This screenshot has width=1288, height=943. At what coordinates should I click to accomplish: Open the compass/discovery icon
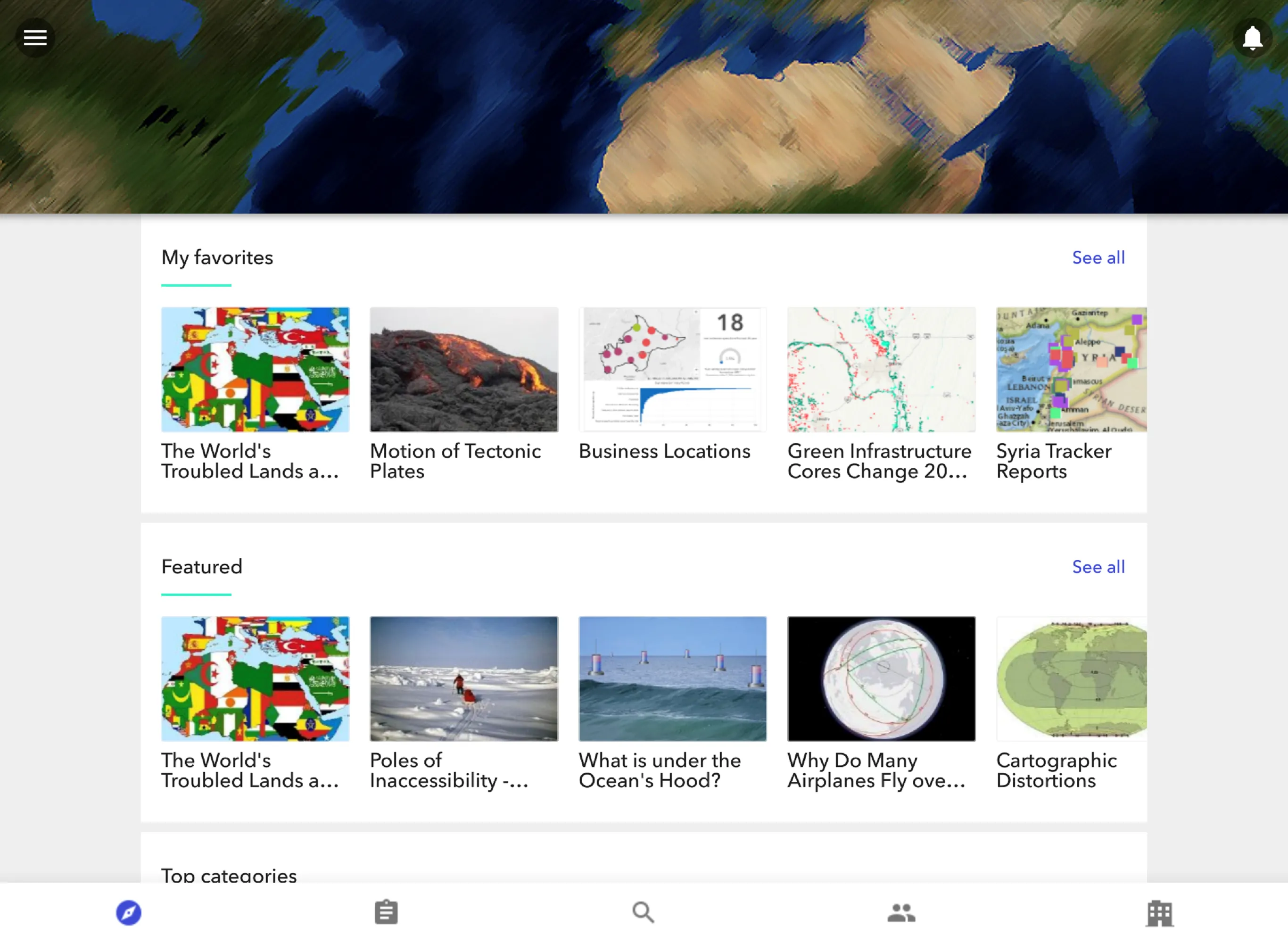coord(128,912)
